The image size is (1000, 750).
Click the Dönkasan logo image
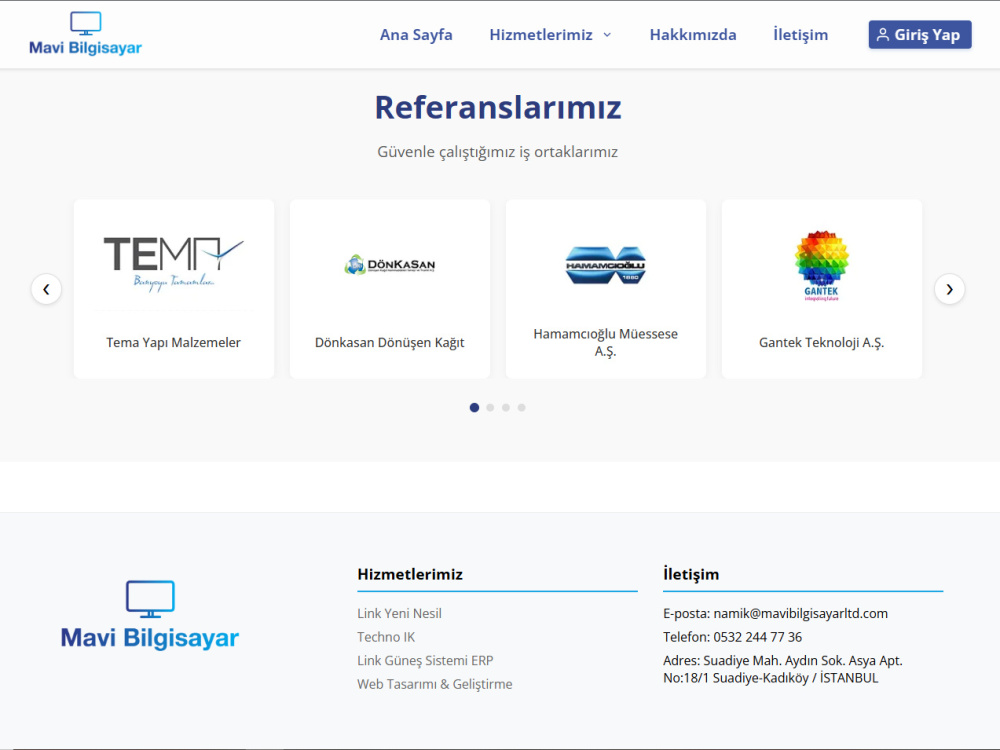(390, 265)
